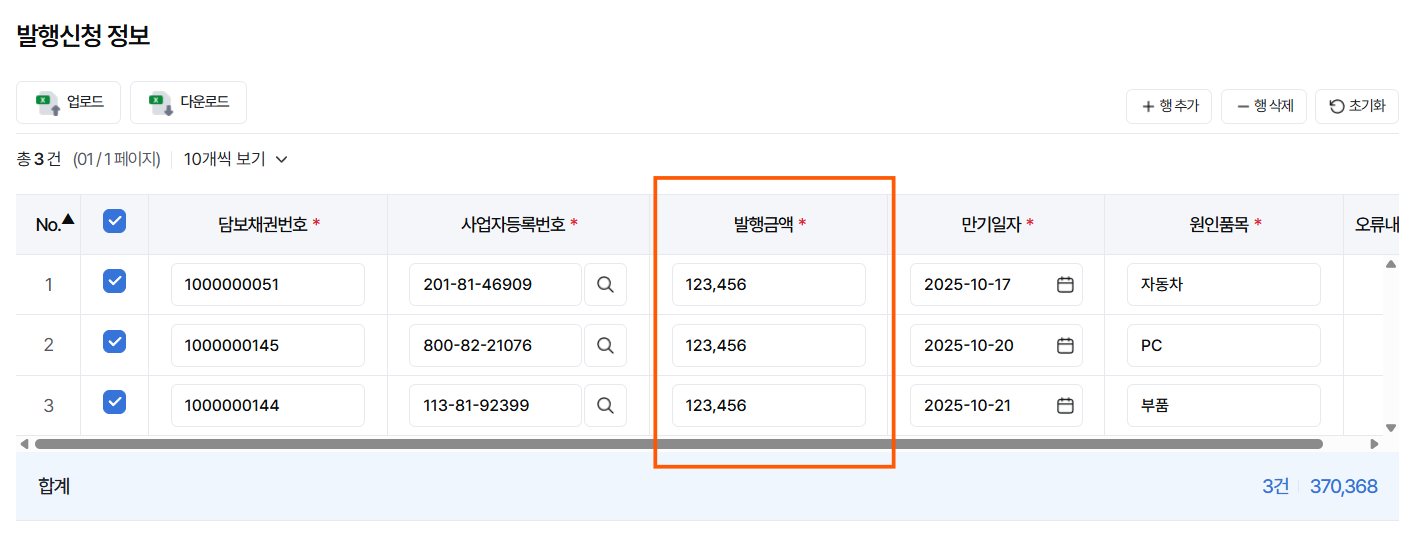This screenshot has width=1415, height=538.
Task: Toggle the select-all header checkbox
Action: (115, 221)
